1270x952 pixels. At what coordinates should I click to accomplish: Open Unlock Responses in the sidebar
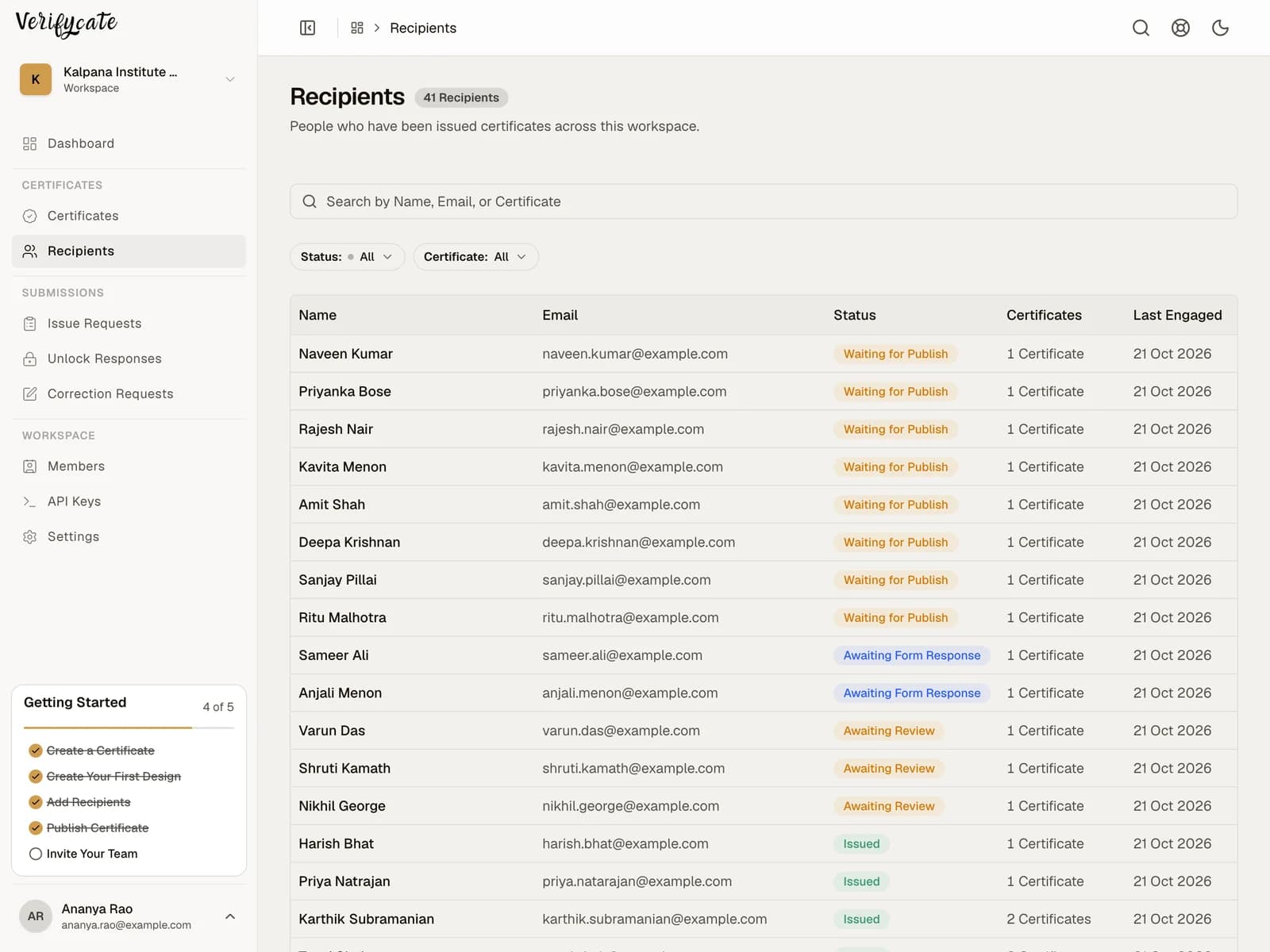(129, 359)
